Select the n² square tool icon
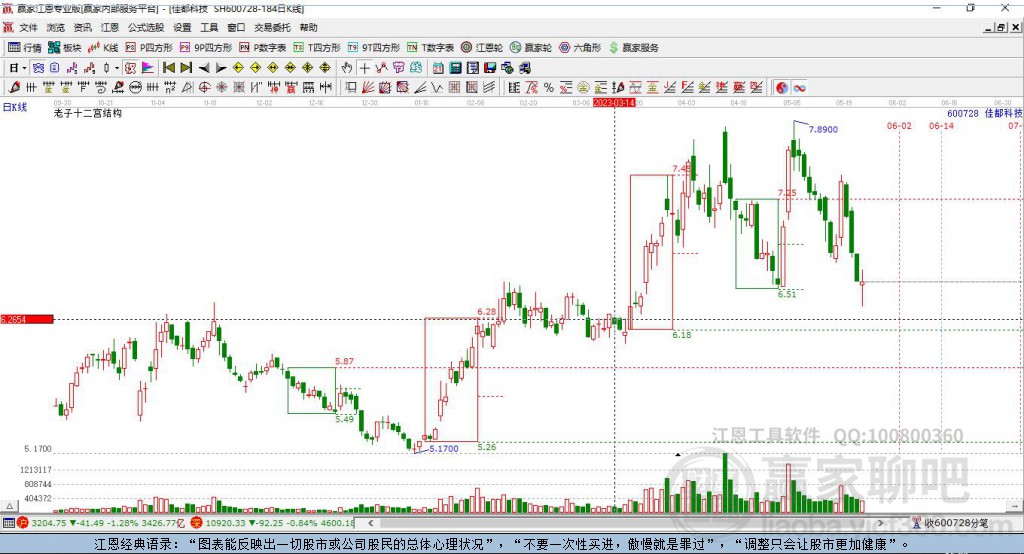Image resolution: width=1024 pixels, height=554 pixels. coord(170,87)
